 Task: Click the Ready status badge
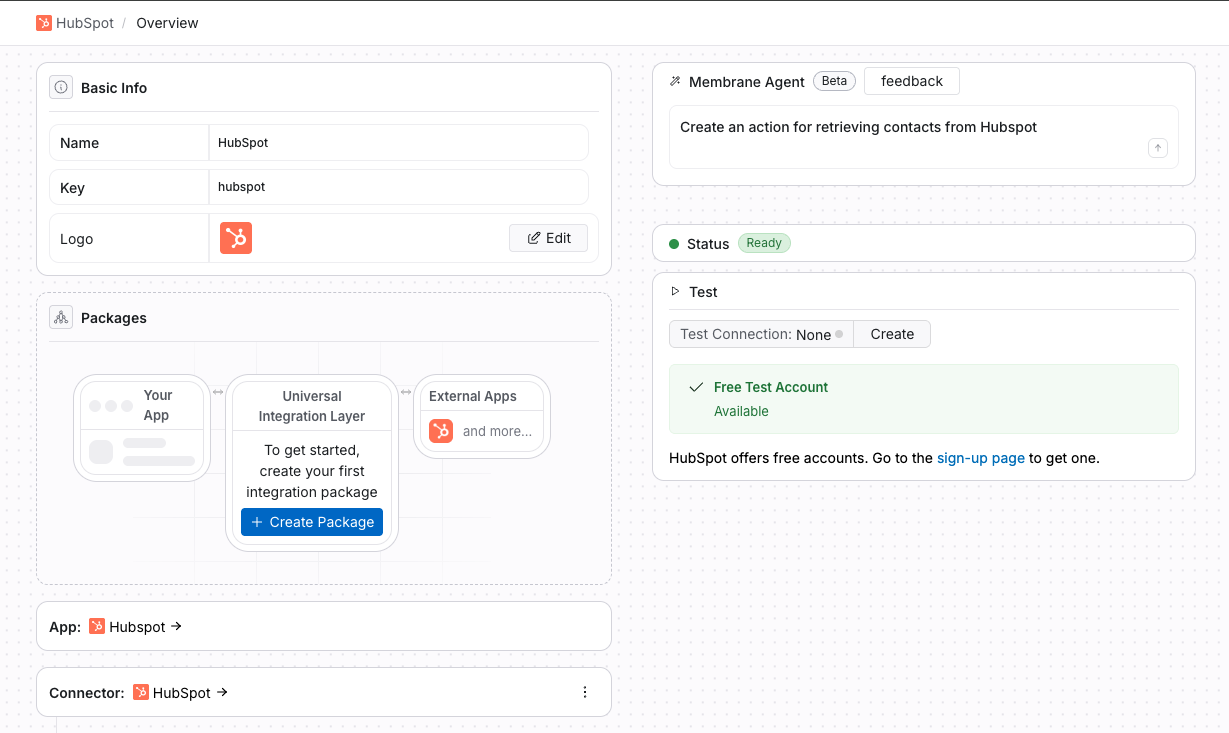[764, 243]
